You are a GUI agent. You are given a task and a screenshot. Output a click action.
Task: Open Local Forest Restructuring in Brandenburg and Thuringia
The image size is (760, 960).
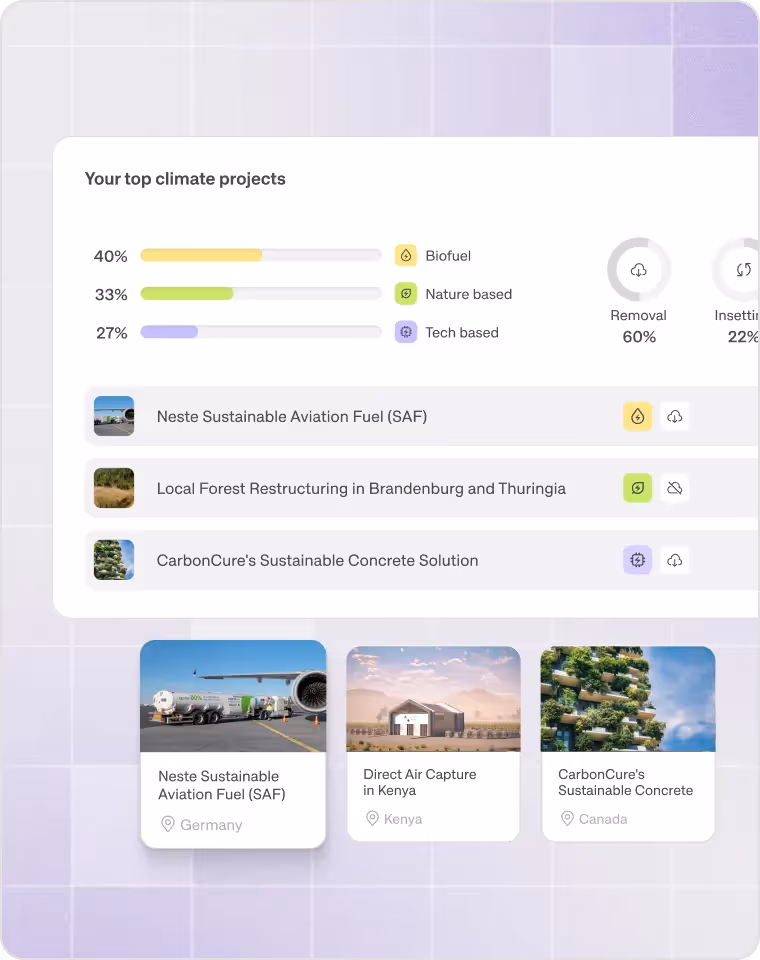coord(361,489)
